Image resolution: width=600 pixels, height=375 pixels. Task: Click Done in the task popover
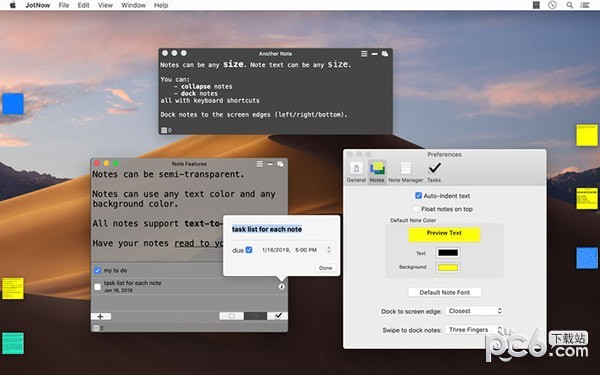click(x=326, y=268)
